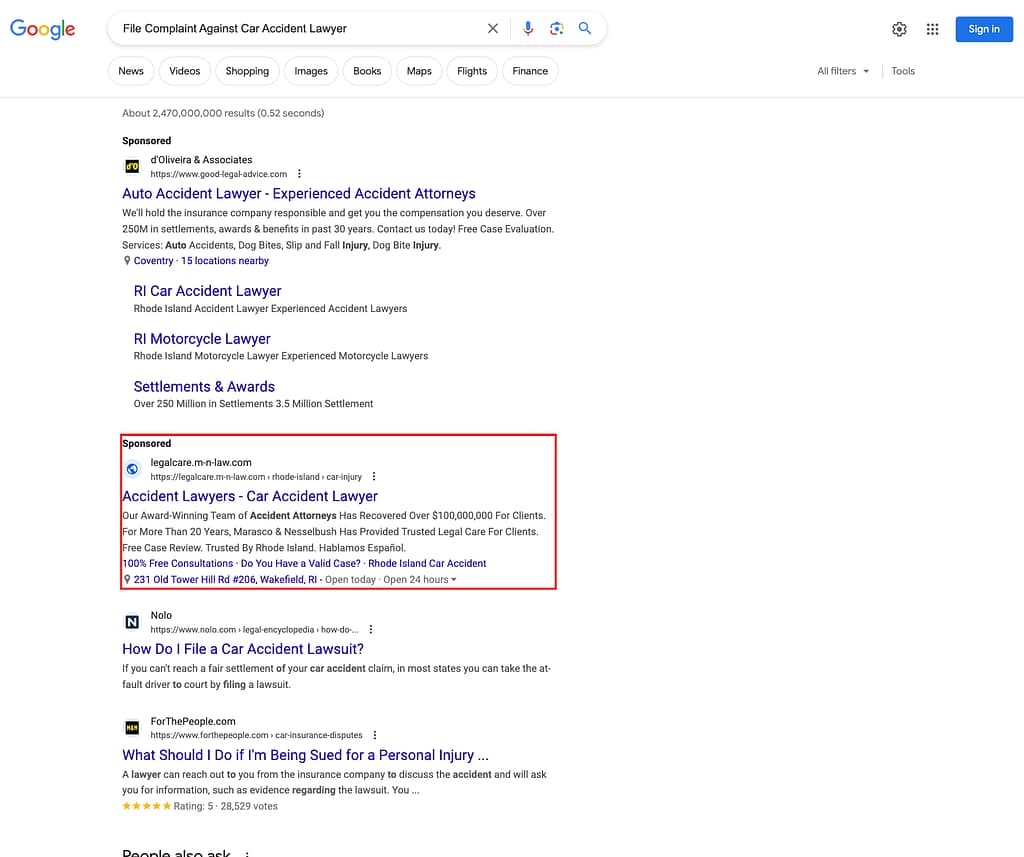Click the 15 locations nearby link
The width and height of the screenshot is (1024, 857).
point(225,261)
